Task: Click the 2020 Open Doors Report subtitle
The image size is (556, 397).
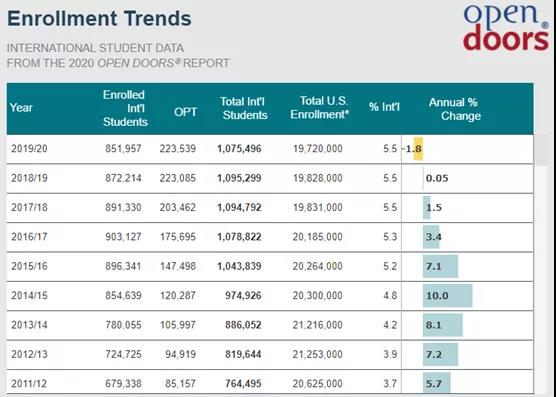Action: pyautogui.click(x=118, y=56)
